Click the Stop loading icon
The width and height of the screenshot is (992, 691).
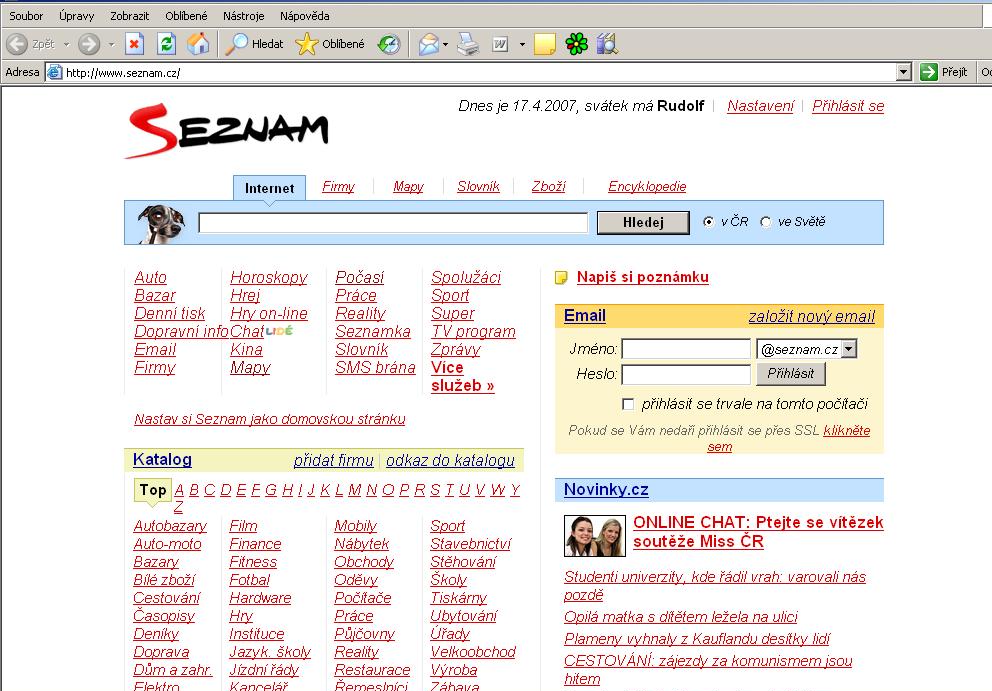(134, 44)
